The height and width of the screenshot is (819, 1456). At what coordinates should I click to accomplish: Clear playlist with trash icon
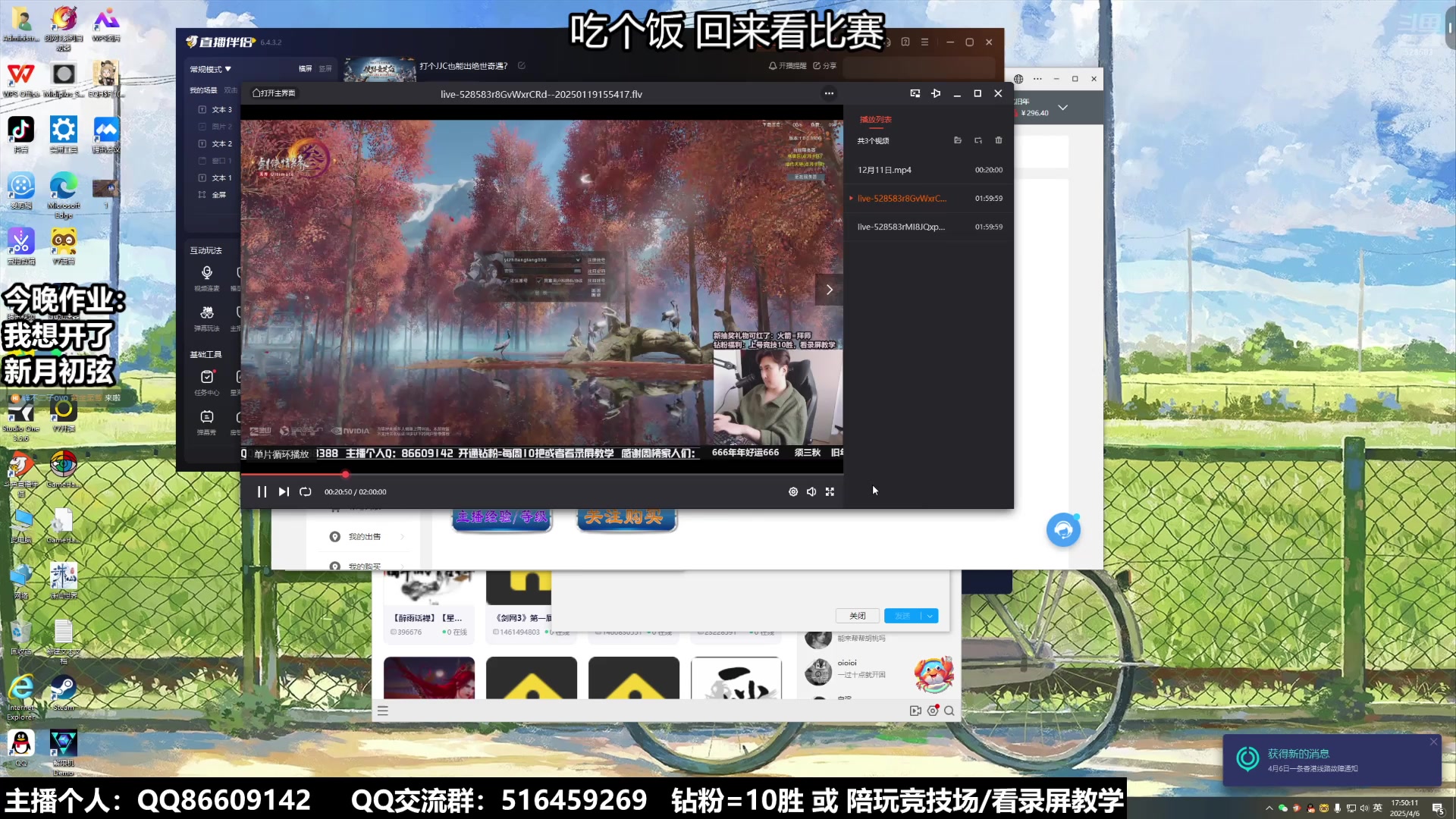click(x=999, y=140)
